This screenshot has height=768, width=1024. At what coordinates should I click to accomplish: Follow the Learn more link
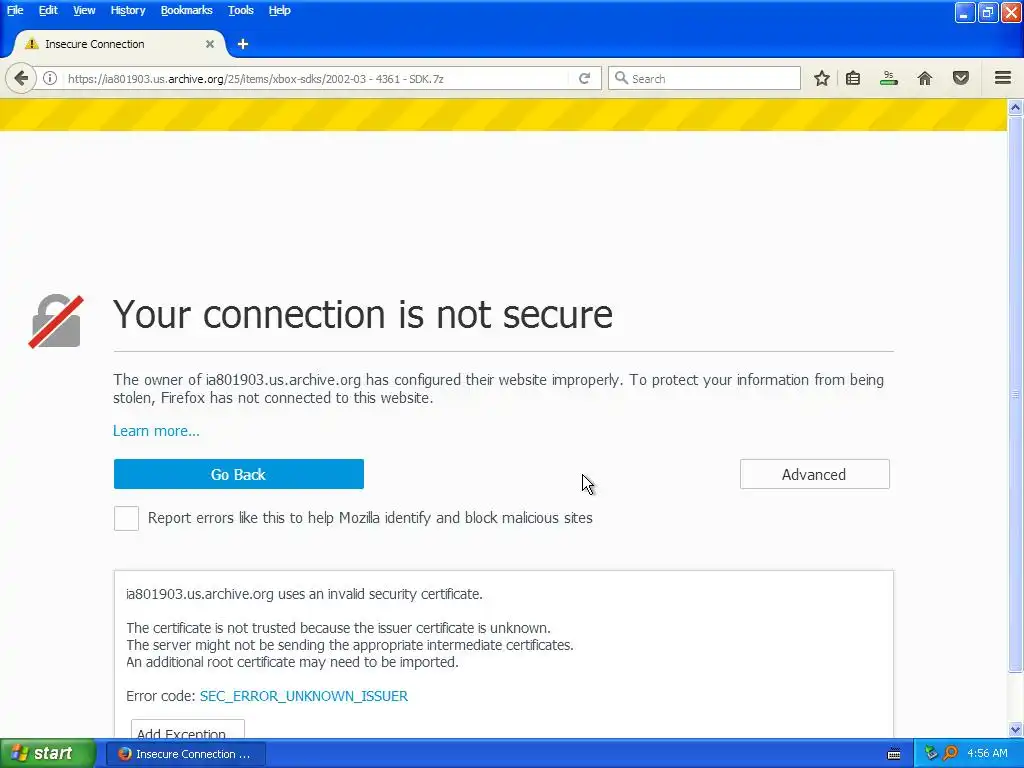coord(156,431)
